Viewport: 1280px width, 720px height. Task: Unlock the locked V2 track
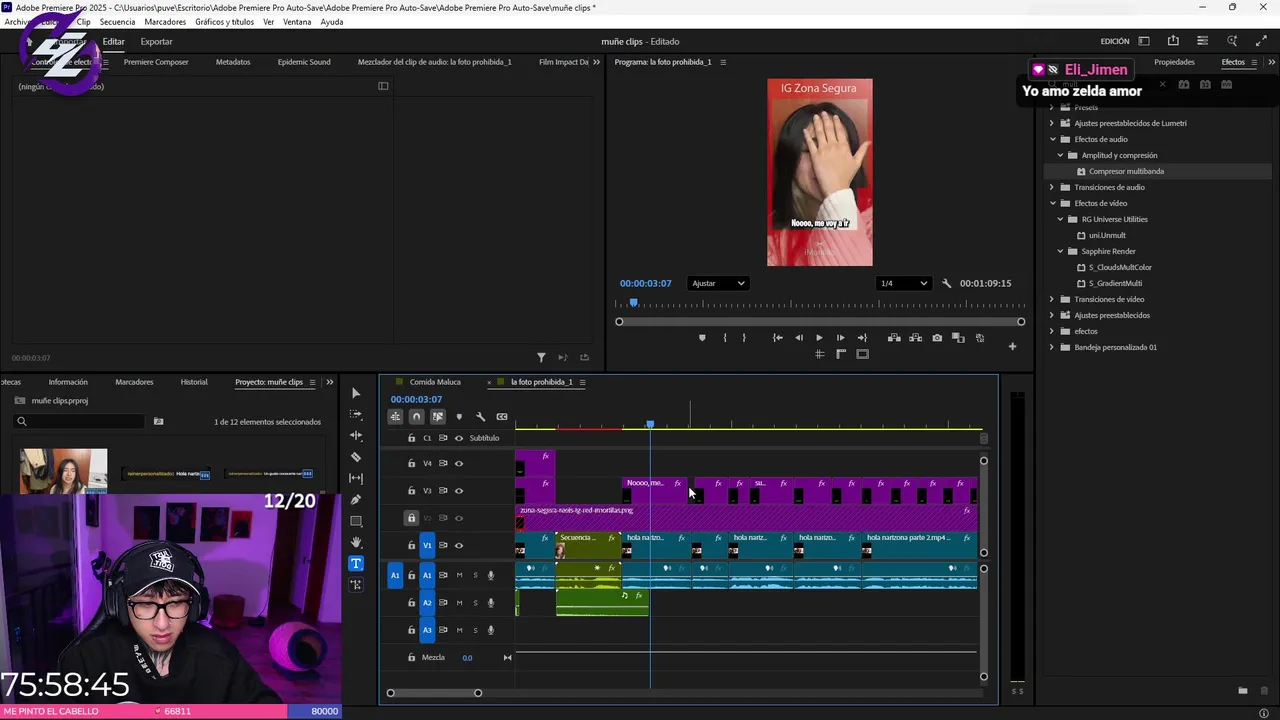pyautogui.click(x=411, y=518)
